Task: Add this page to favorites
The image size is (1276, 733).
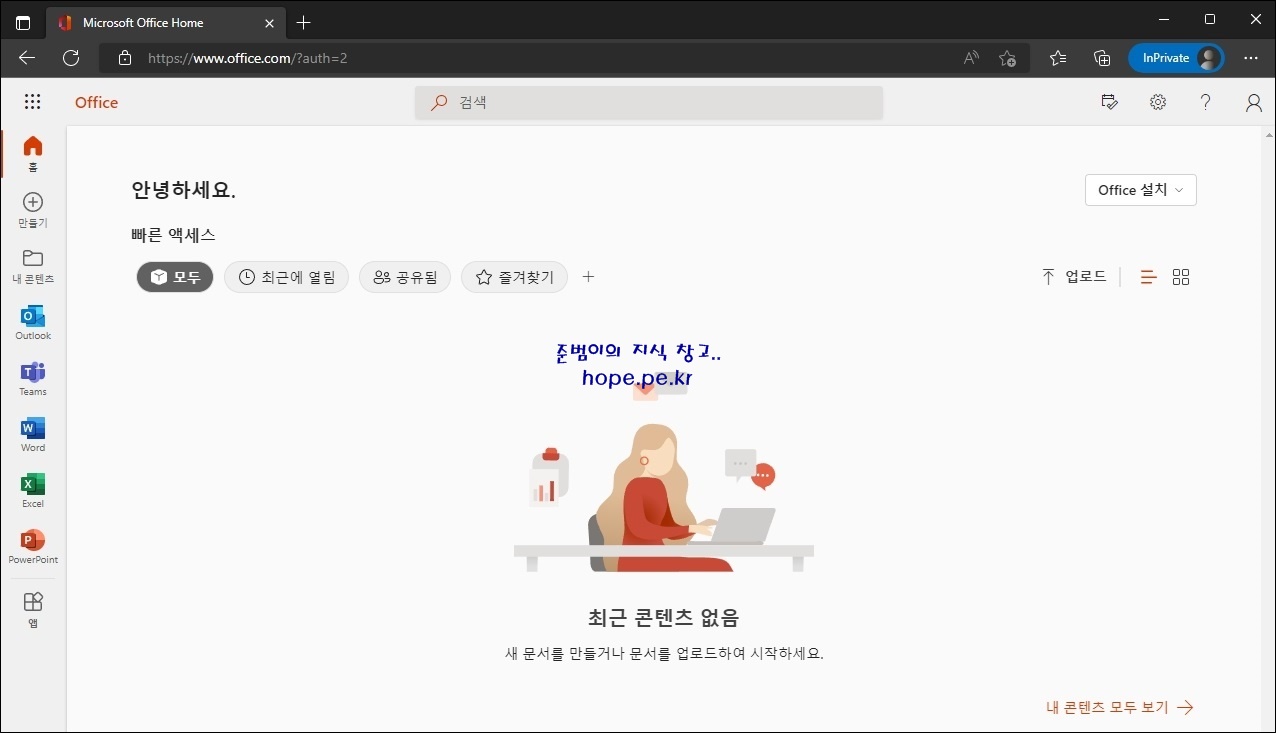Action: (x=1008, y=58)
